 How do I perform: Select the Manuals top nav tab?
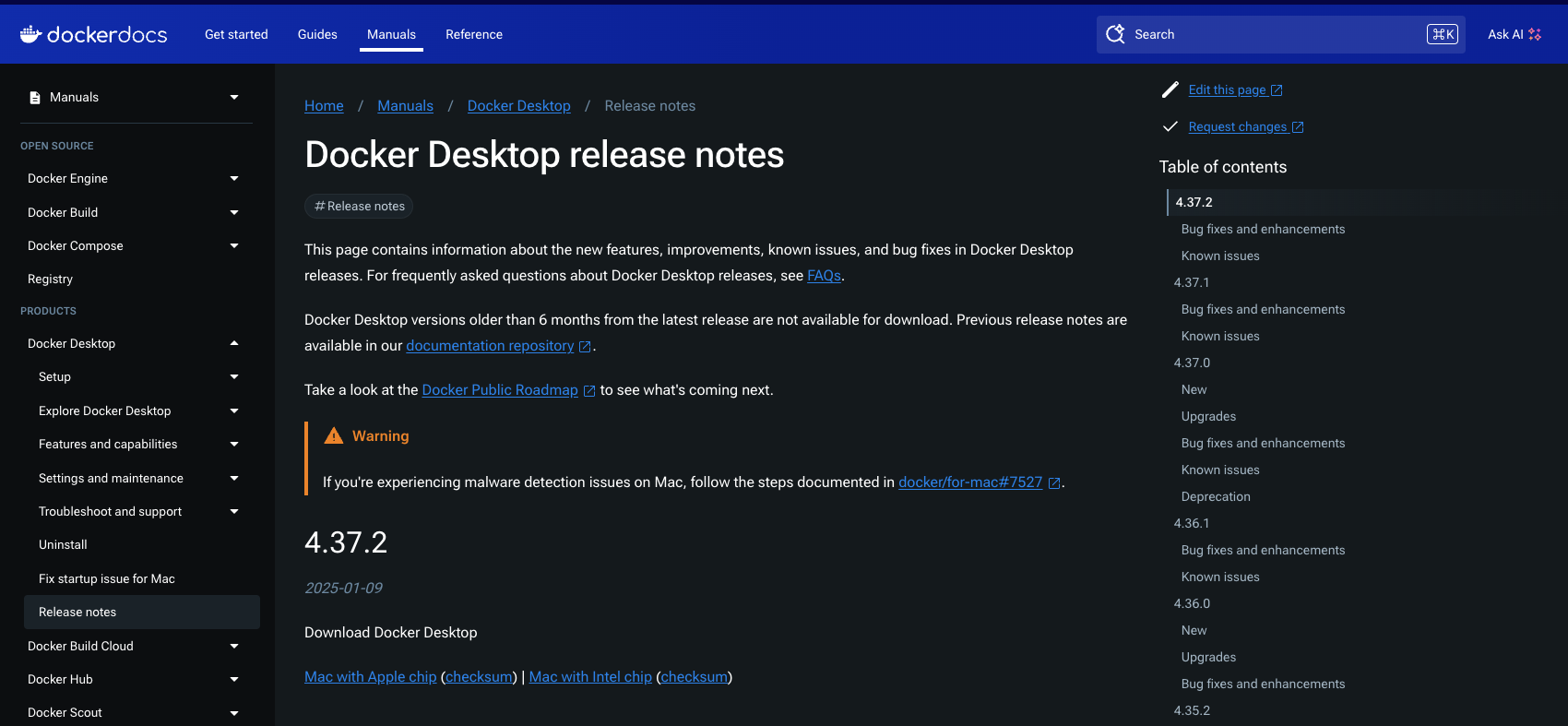pos(391,34)
